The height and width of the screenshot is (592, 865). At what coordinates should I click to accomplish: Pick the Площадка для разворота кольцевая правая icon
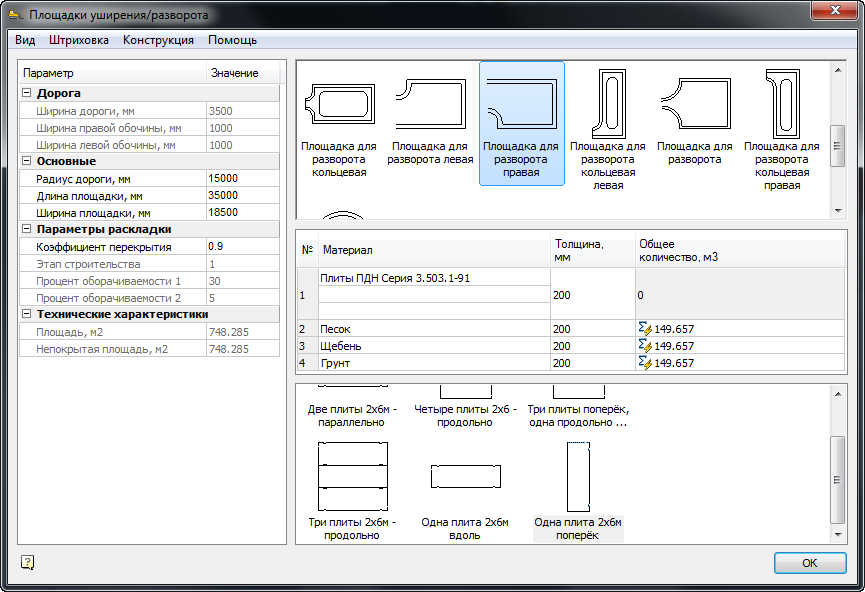[782, 130]
